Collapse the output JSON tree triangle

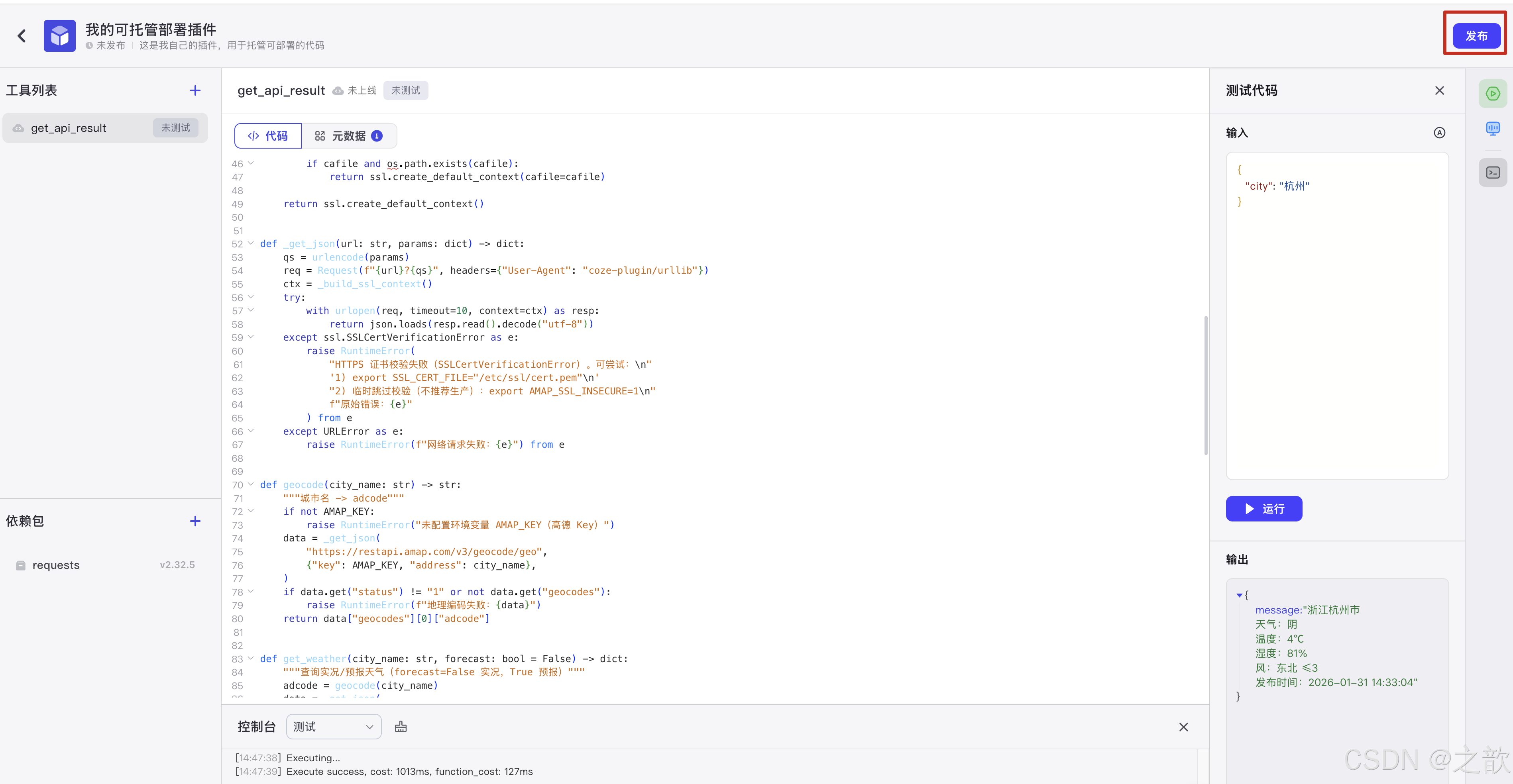point(1239,595)
